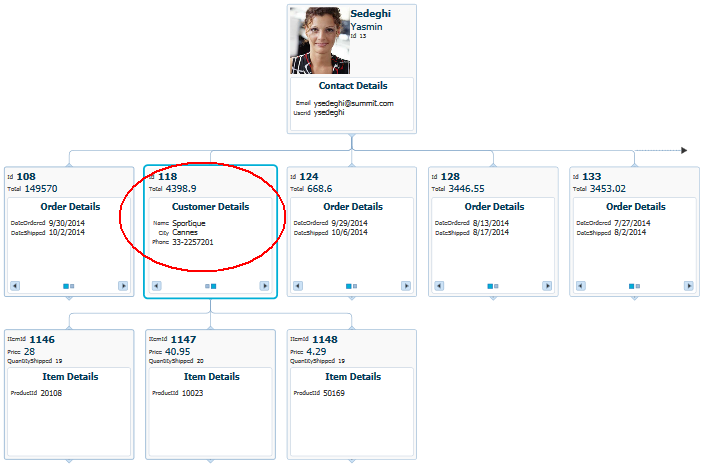The height and width of the screenshot is (470, 703).
Task: Select second page dot on order 133 card
Action: (x=638, y=286)
